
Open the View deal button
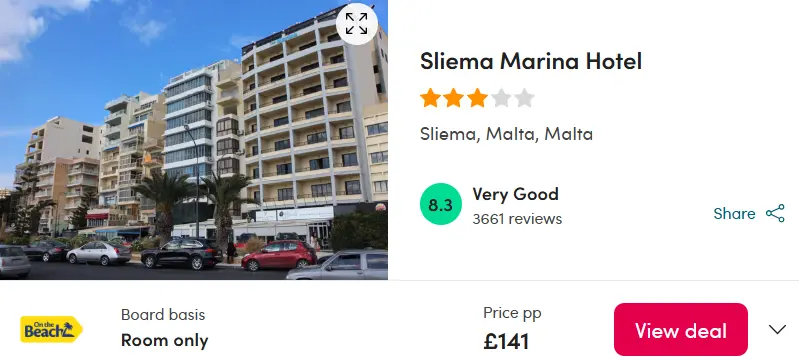[x=681, y=329]
